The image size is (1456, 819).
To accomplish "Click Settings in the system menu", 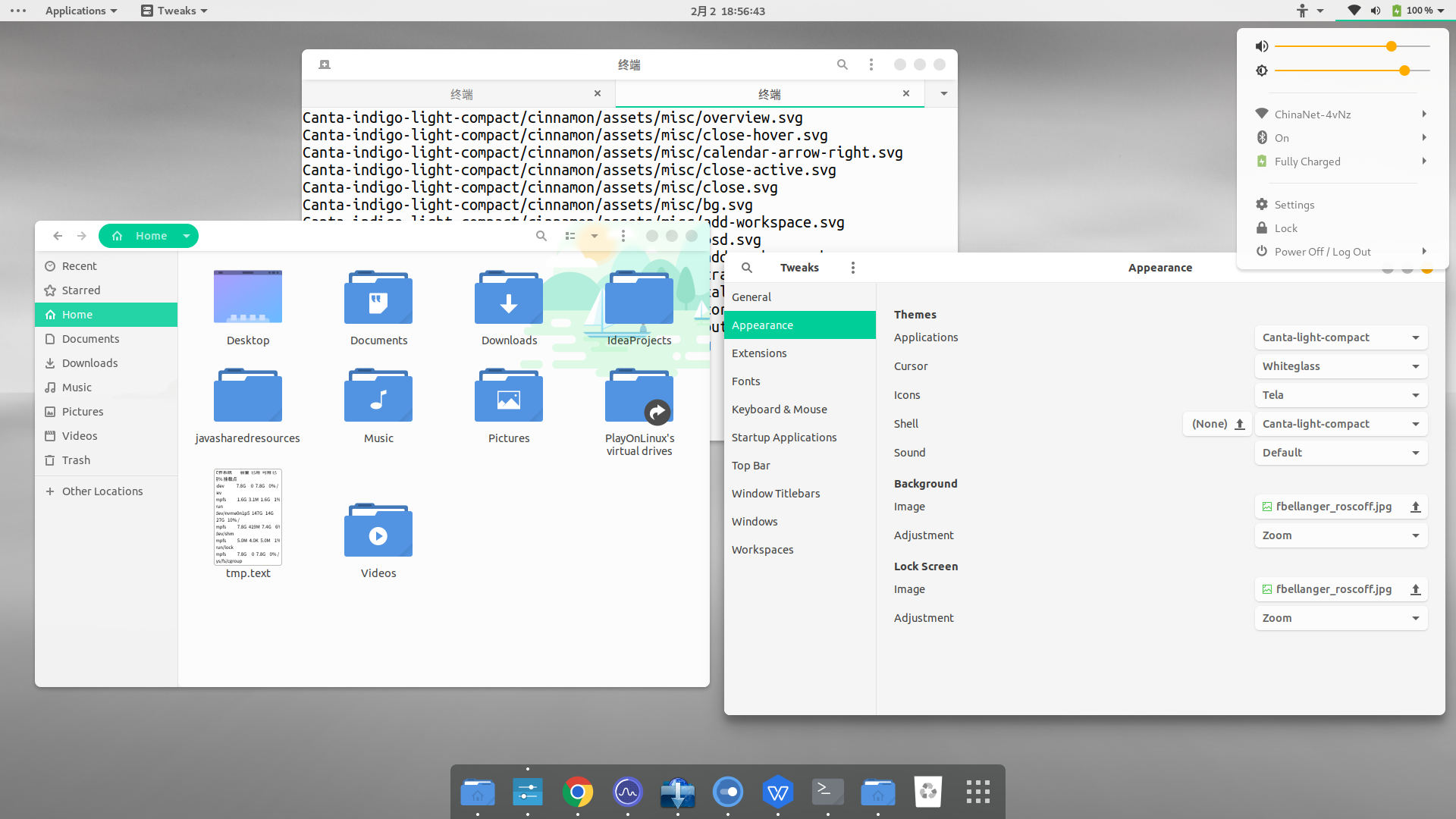I will [1294, 205].
